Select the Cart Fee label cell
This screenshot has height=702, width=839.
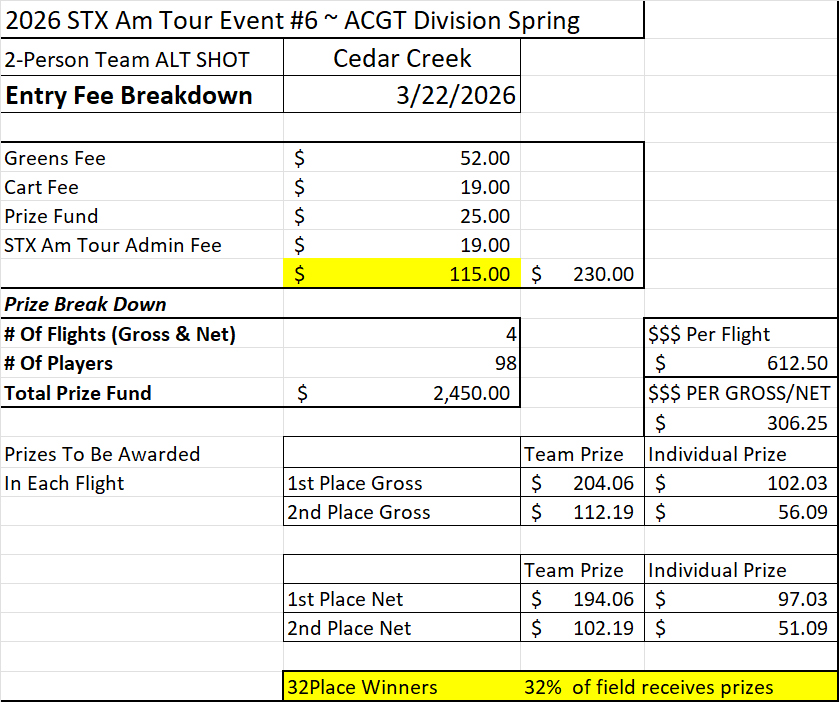point(42,187)
